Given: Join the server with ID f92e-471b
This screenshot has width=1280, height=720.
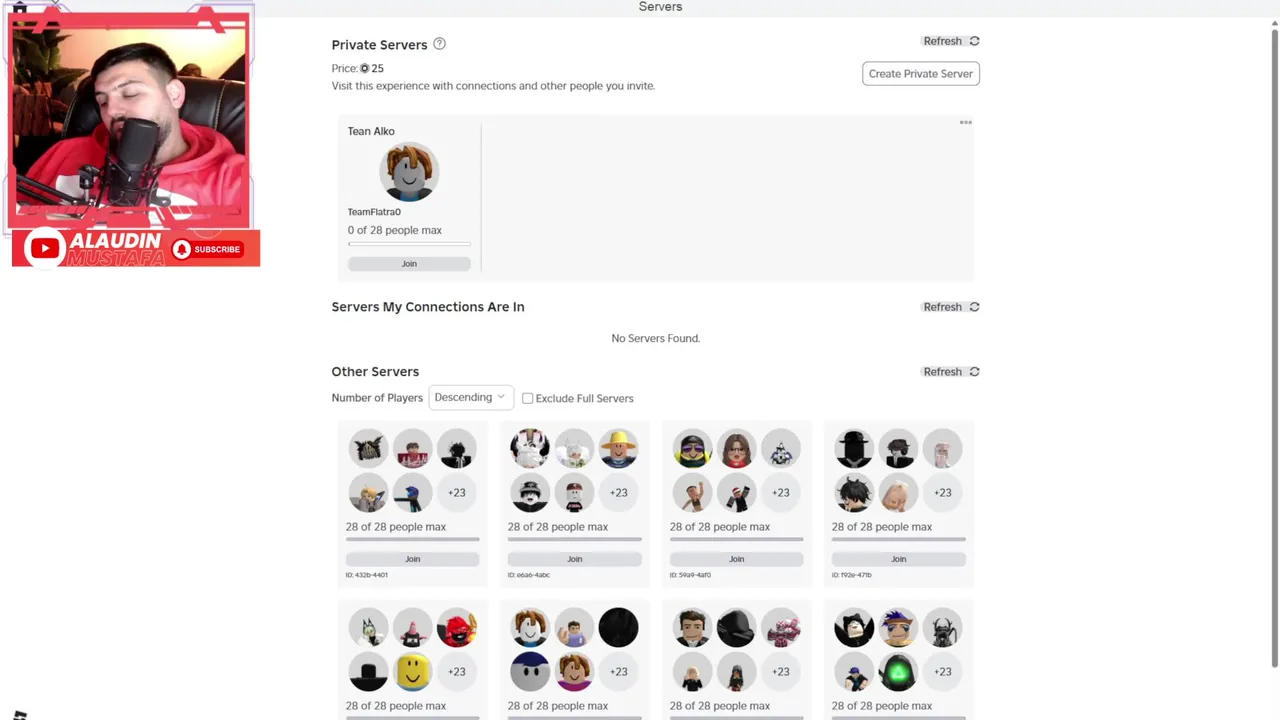Looking at the screenshot, I should (898, 559).
